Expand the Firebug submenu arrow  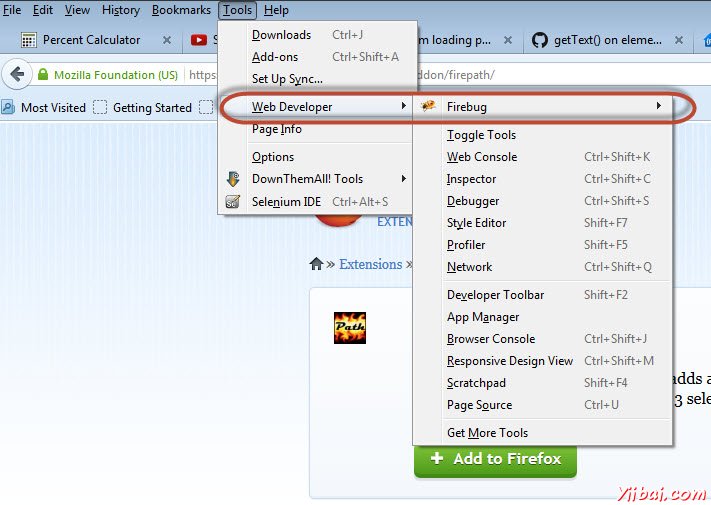tap(658, 106)
